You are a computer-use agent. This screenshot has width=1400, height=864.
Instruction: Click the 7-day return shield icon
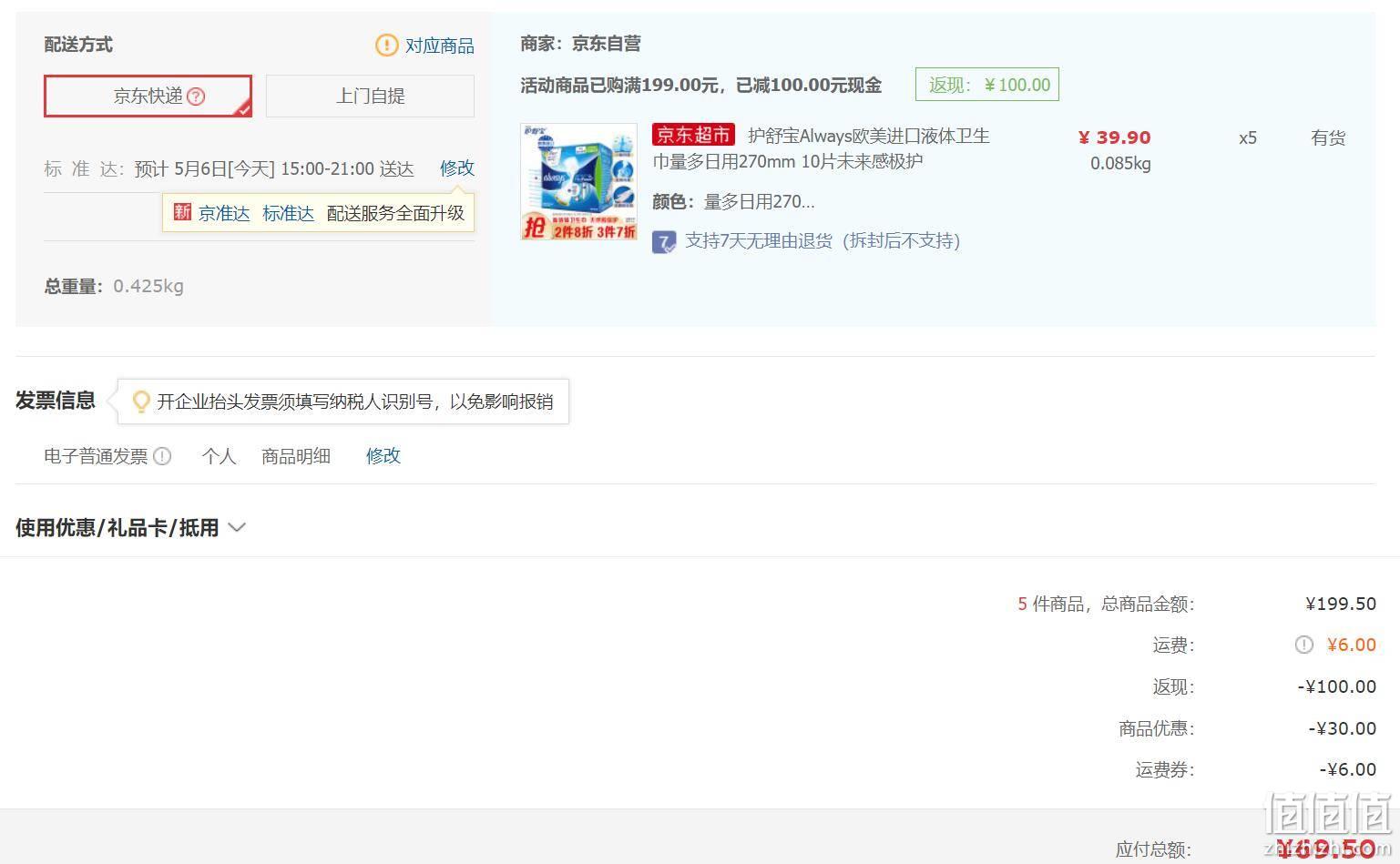pos(664,241)
